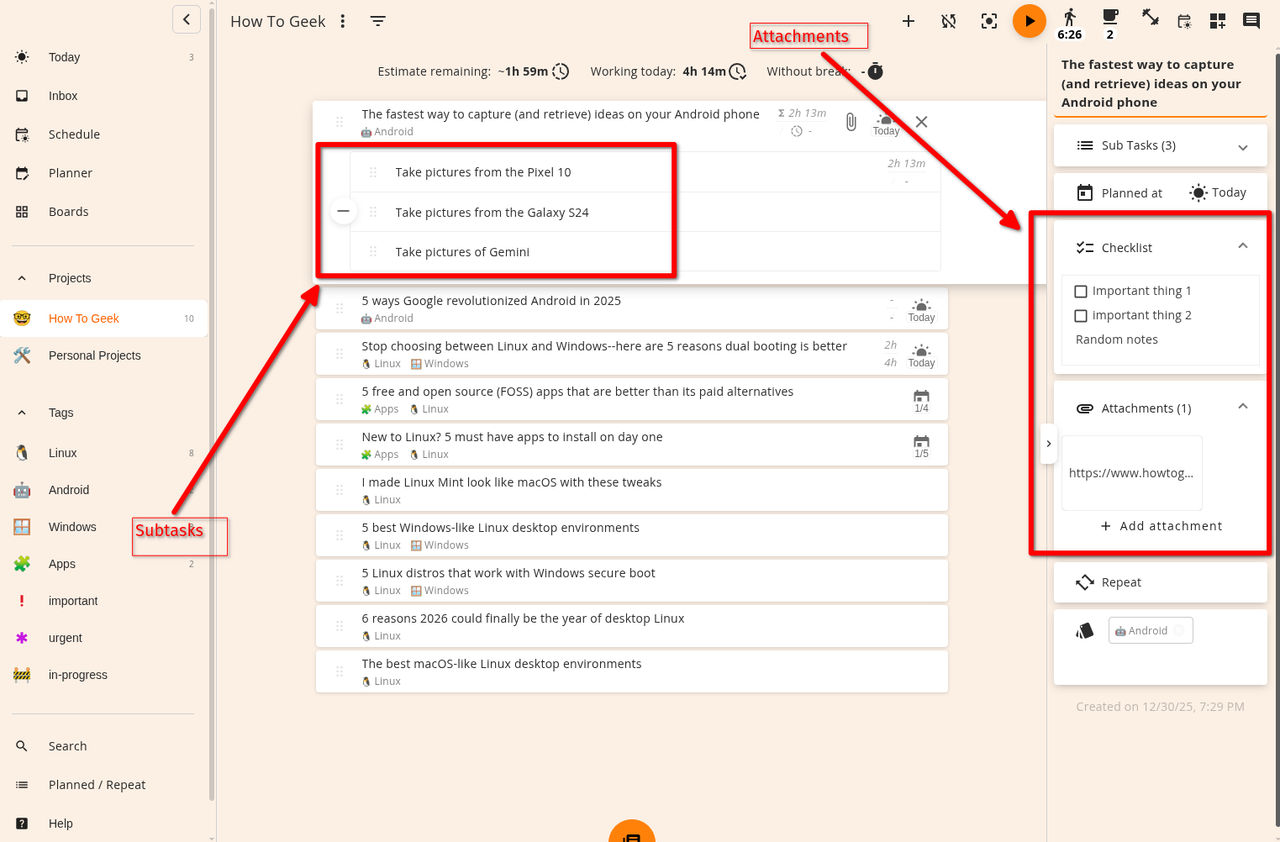The image size is (1280, 842).
Task: Open the How To Geek project three-dot menu
Action: (x=343, y=21)
